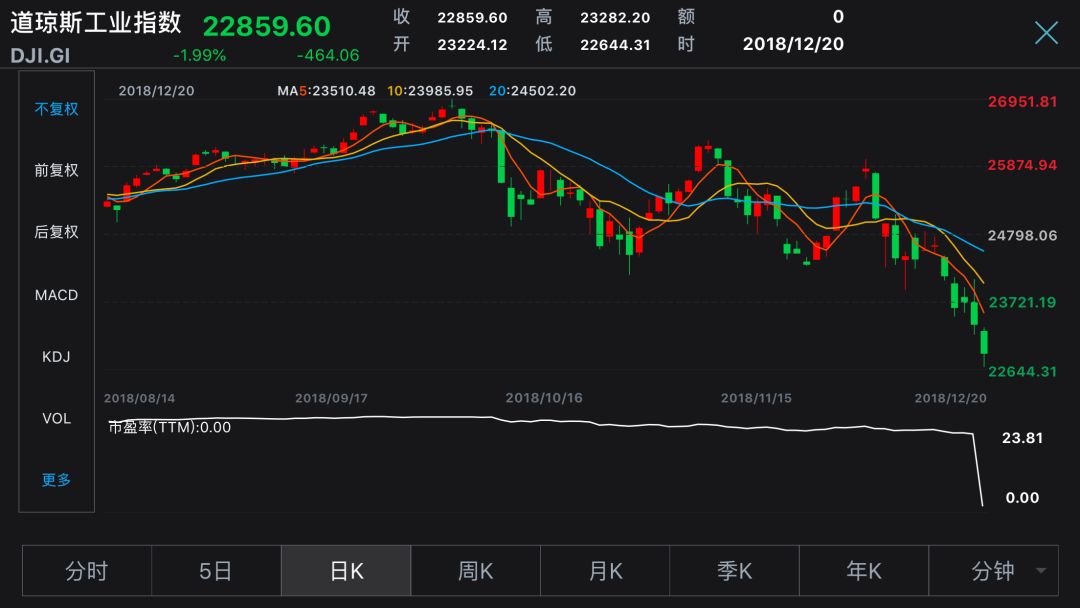Select 后复权 adjustment mode
The width and height of the screenshot is (1080, 608).
click(x=56, y=232)
